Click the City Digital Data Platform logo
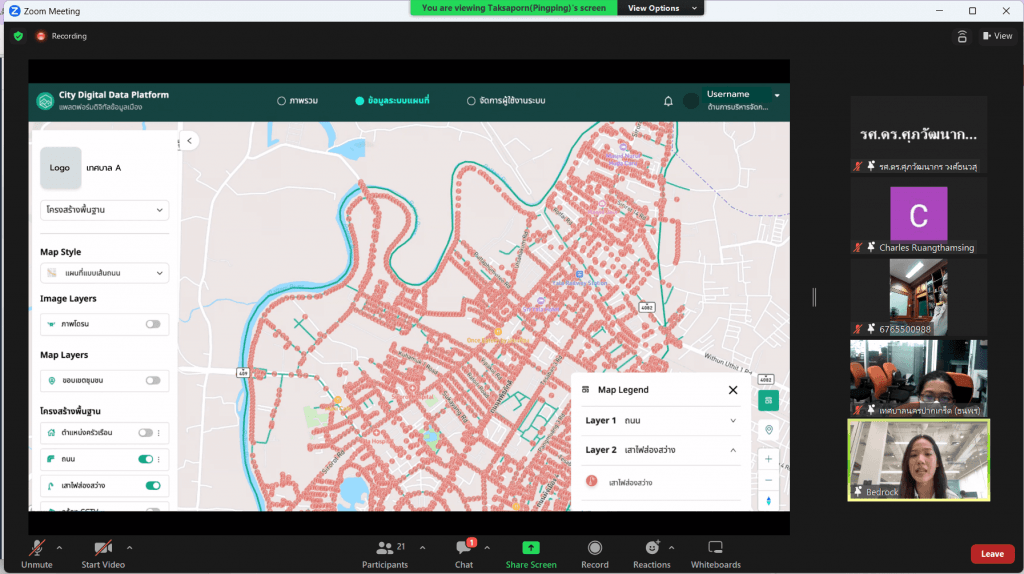Viewport: 1024px width, 574px height. (45, 101)
